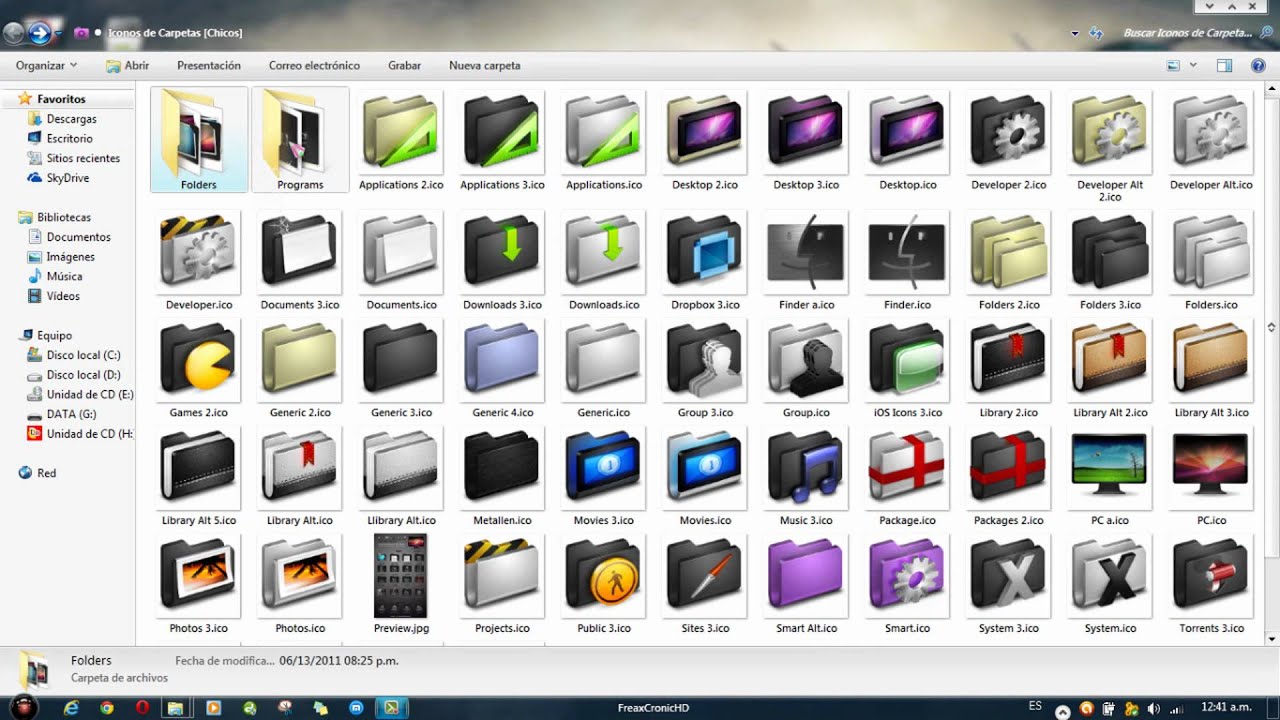Open the address bar history dropdown

pyautogui.click(x=1075, y=33)
